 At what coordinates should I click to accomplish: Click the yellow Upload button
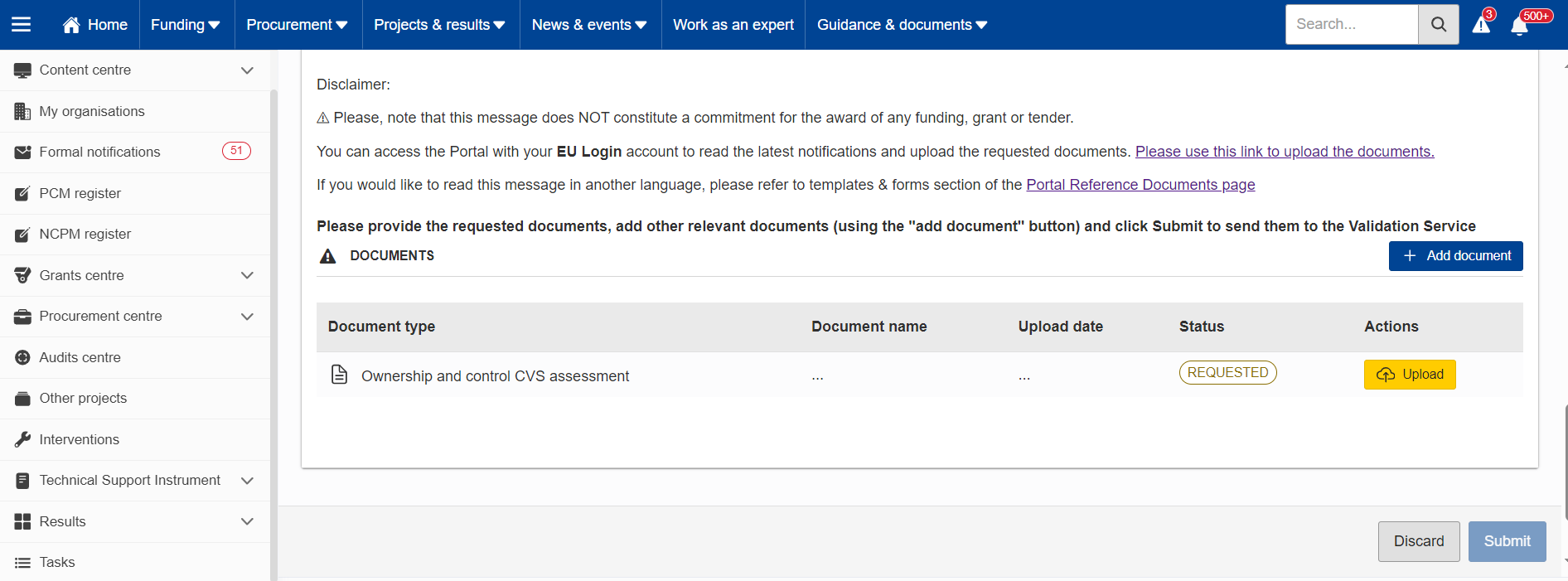(1410, 375)
